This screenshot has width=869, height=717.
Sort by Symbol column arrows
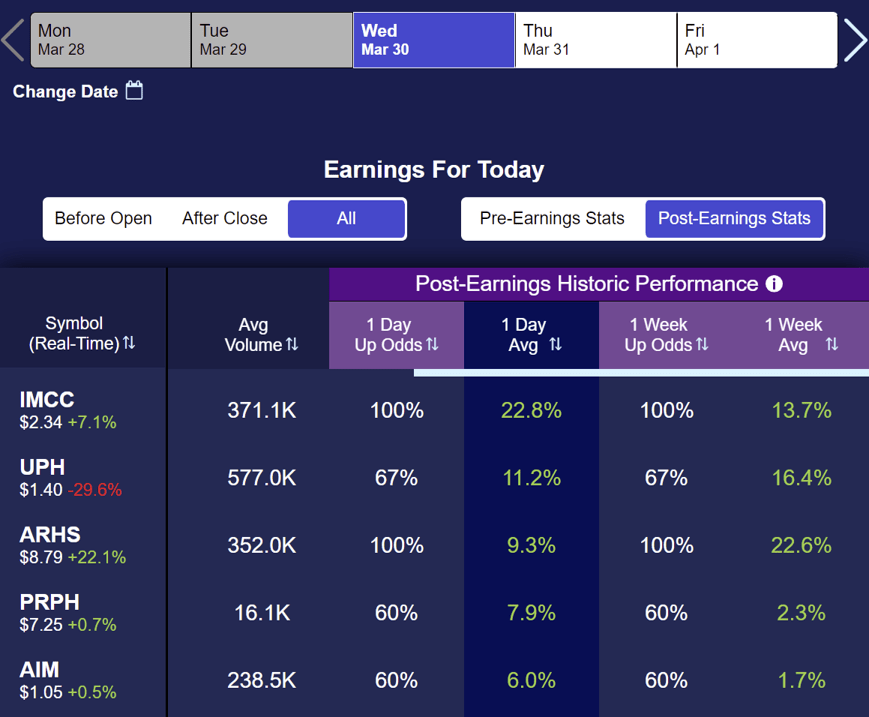point(129,343)
